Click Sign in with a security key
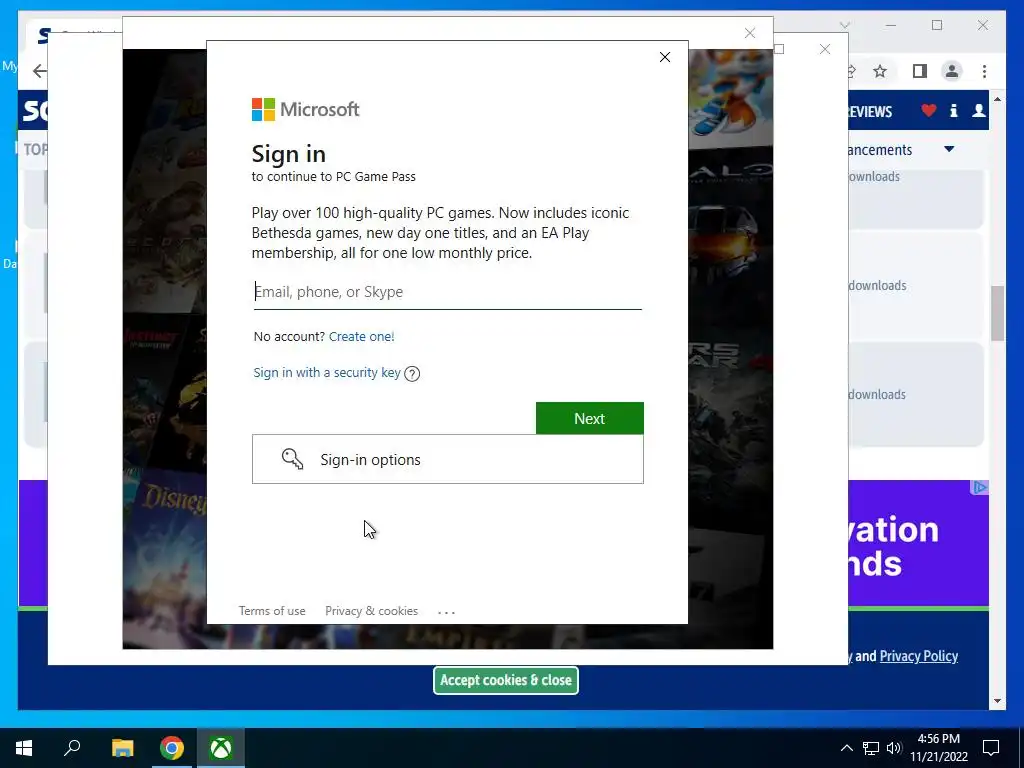The width and height of the screenshot is (1024, 768). tap(327, 372)
